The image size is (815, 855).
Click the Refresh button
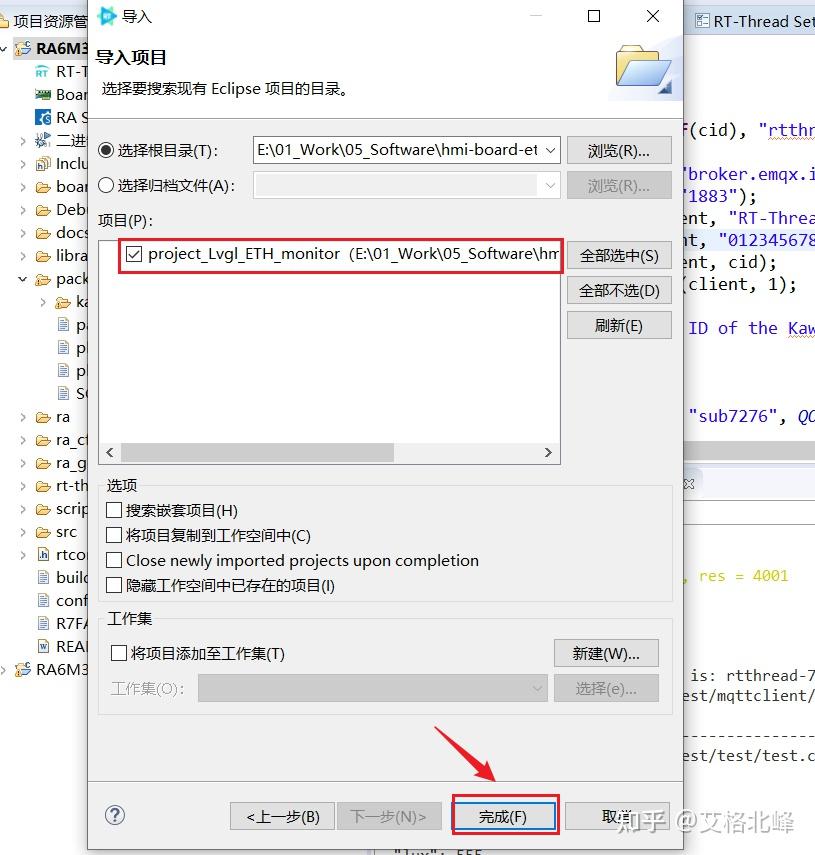619,326
